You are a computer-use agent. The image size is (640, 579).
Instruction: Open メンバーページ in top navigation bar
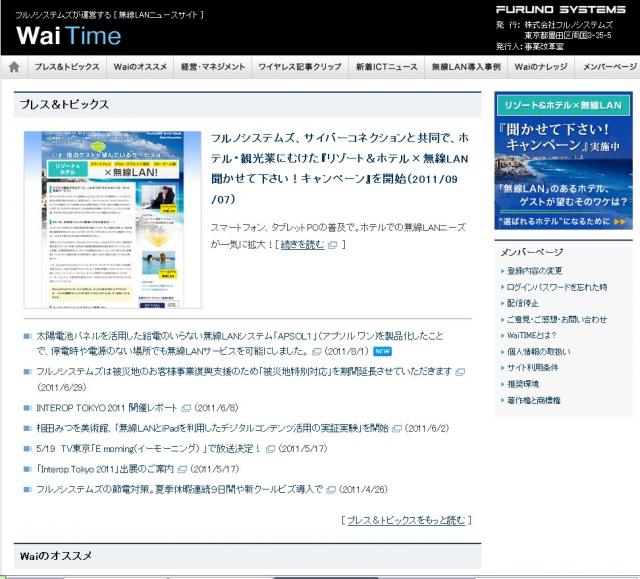point(609,67)
